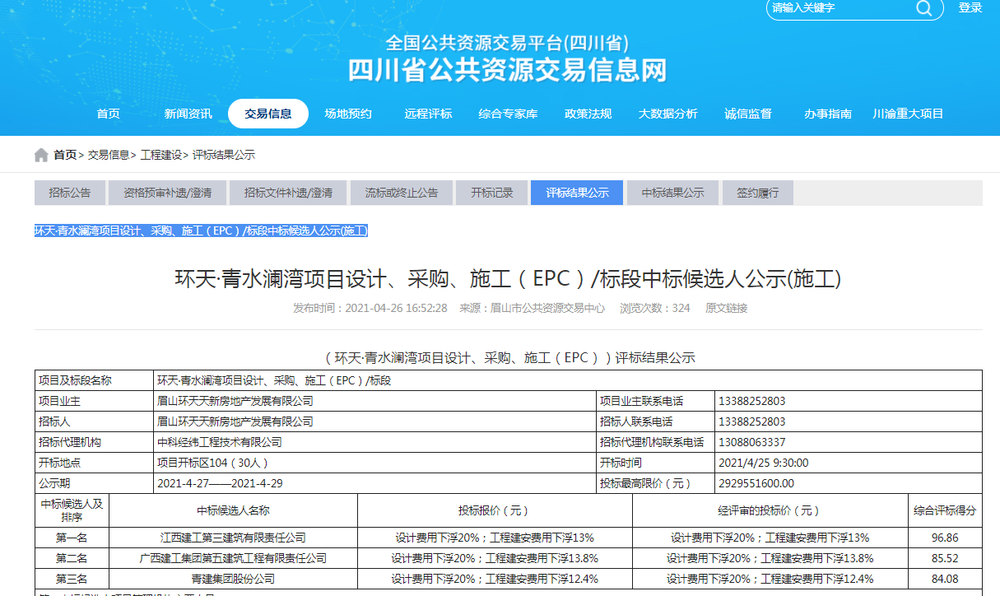
Task: Click the 中标候选人名称 column header
Action: pos(233,511)
